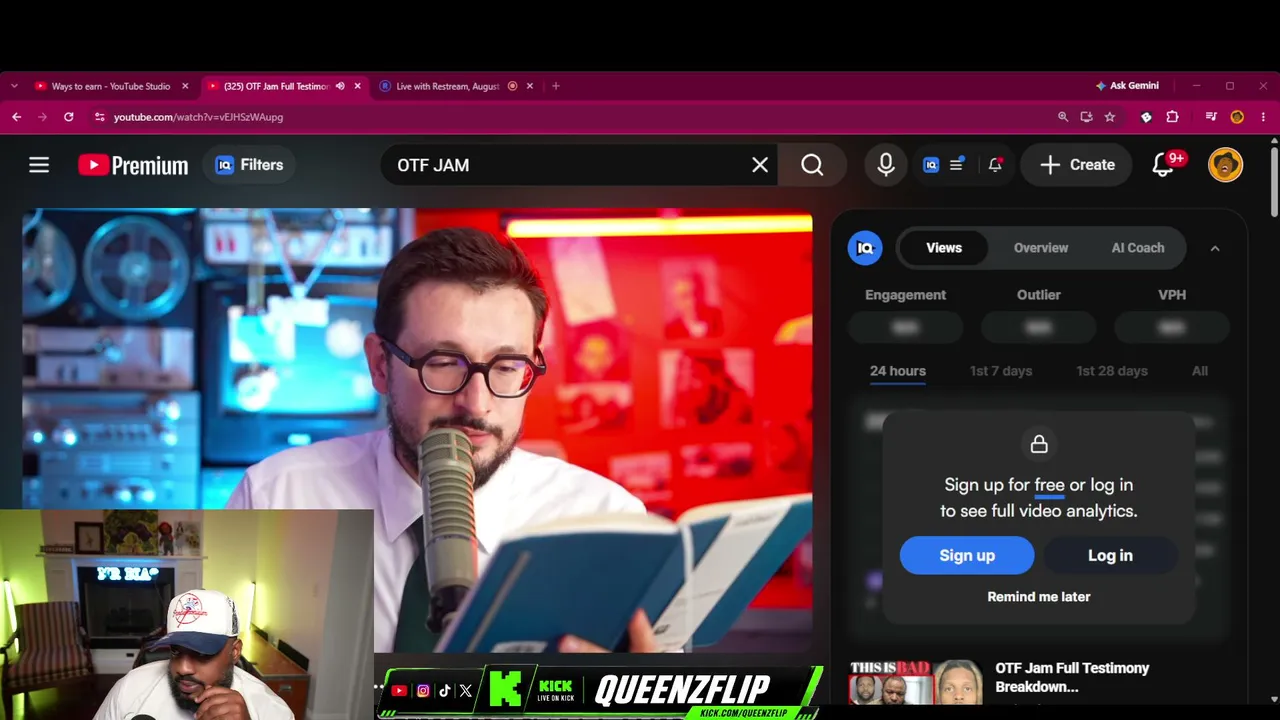Click the page vertical scrollbar thumb
Screen dimensions: 1280x720
(1274, 180)
